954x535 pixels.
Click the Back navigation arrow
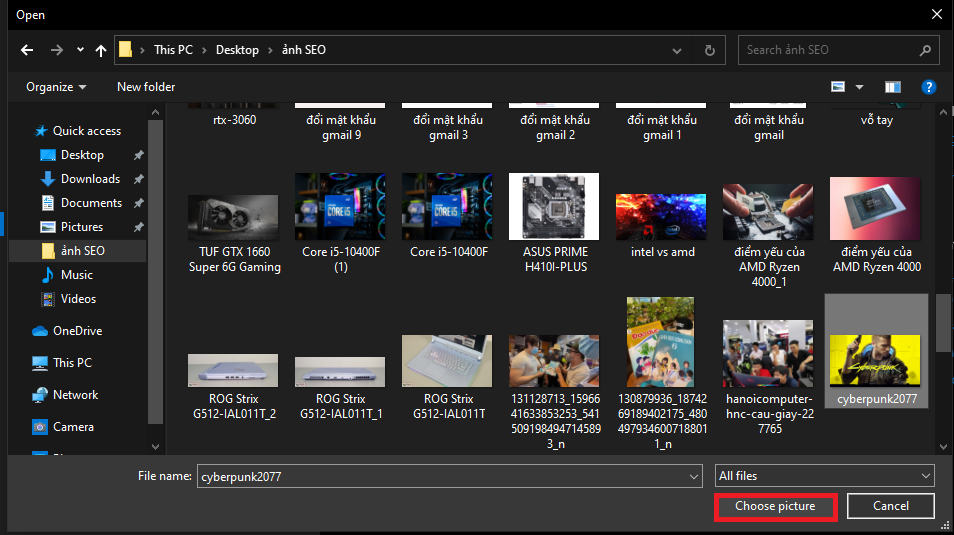[27, 50]
